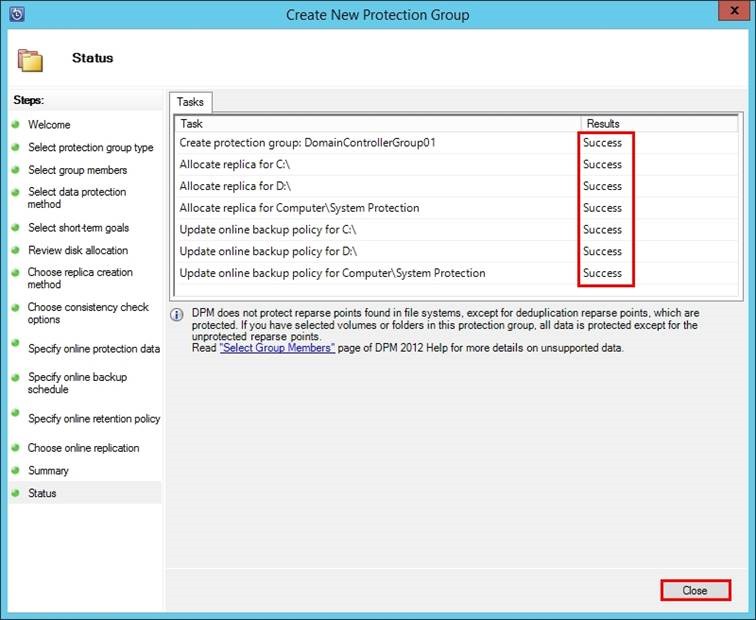The height and width of the screenshot is (620, 756).
Task: Open the Tasks tab
Action: (190, 102)
